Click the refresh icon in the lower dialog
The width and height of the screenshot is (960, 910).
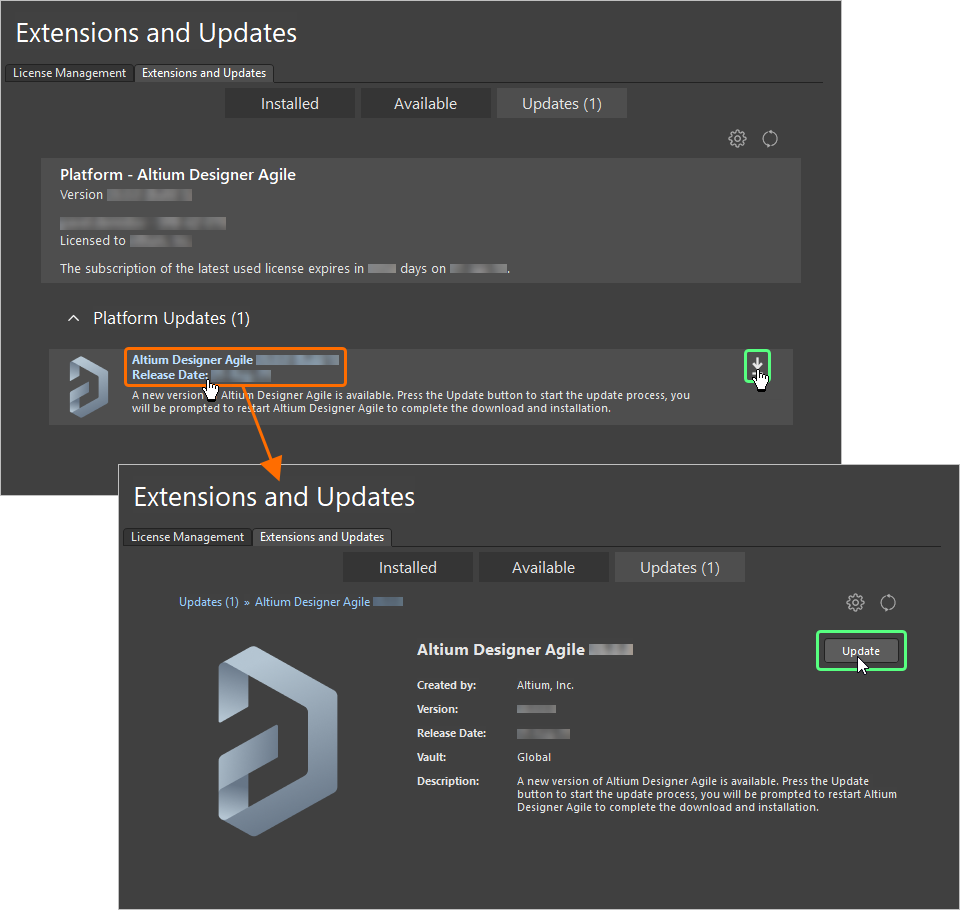[888, 602]
